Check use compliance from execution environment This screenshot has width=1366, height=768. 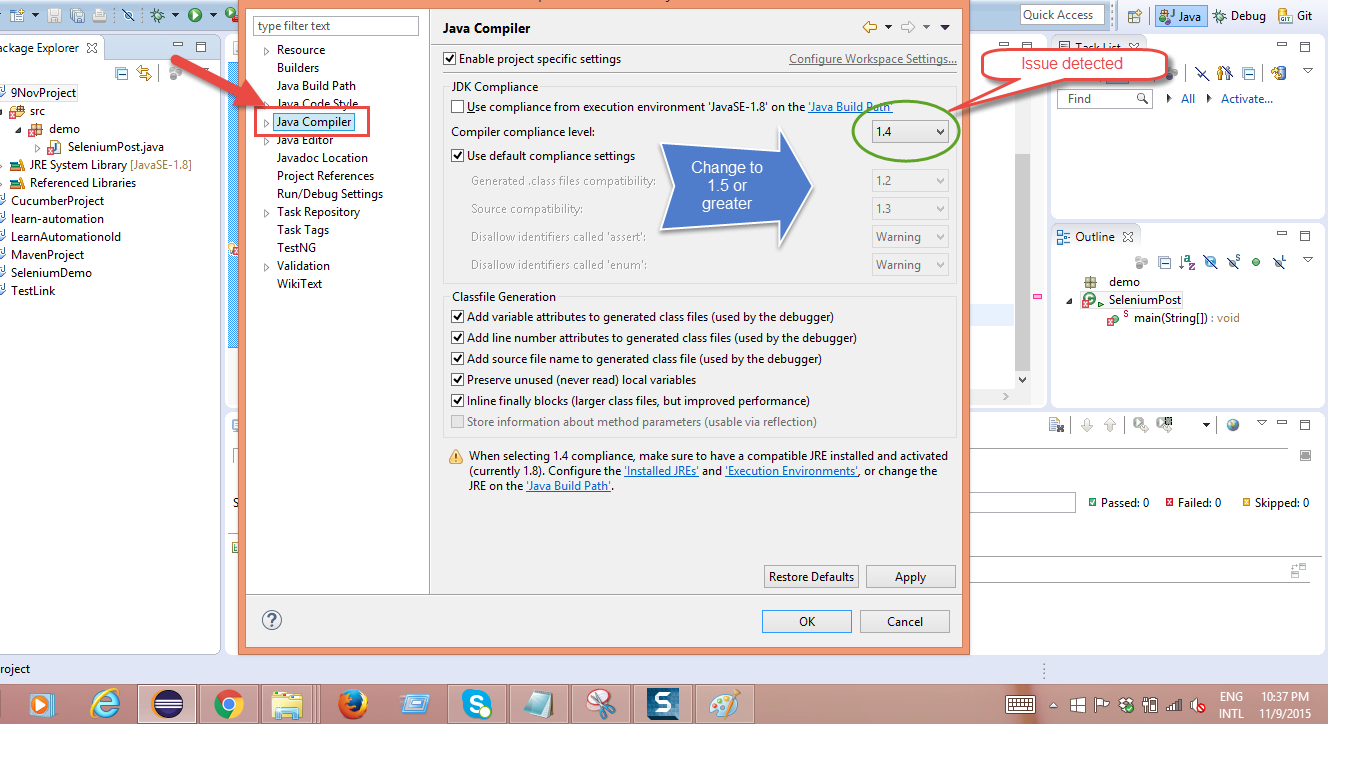[458, 107]
